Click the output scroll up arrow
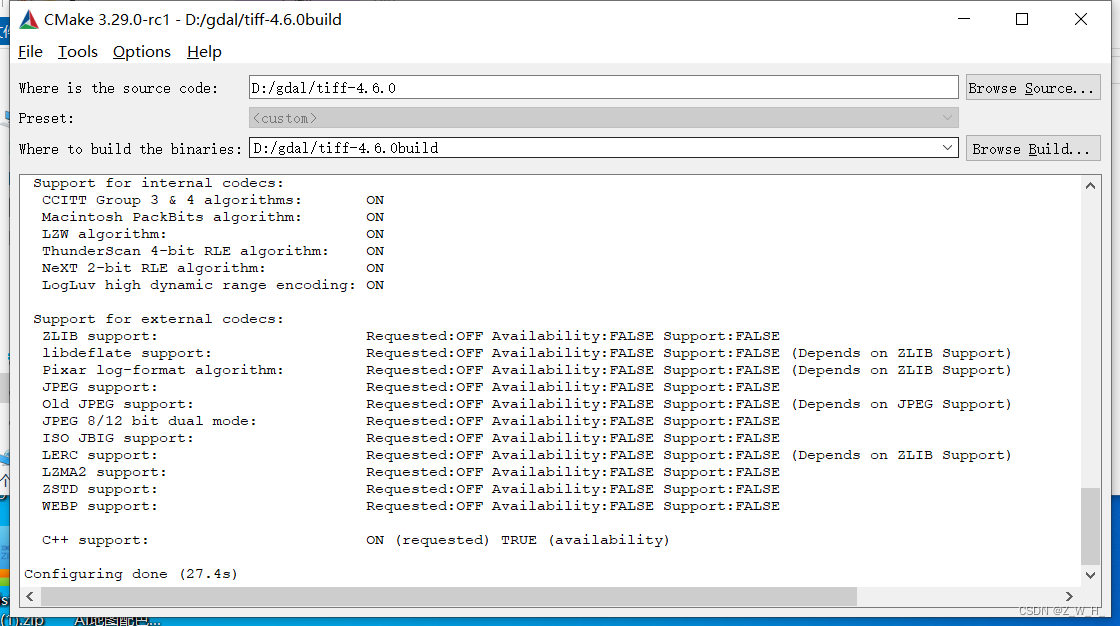 [x=1090, y=186]
